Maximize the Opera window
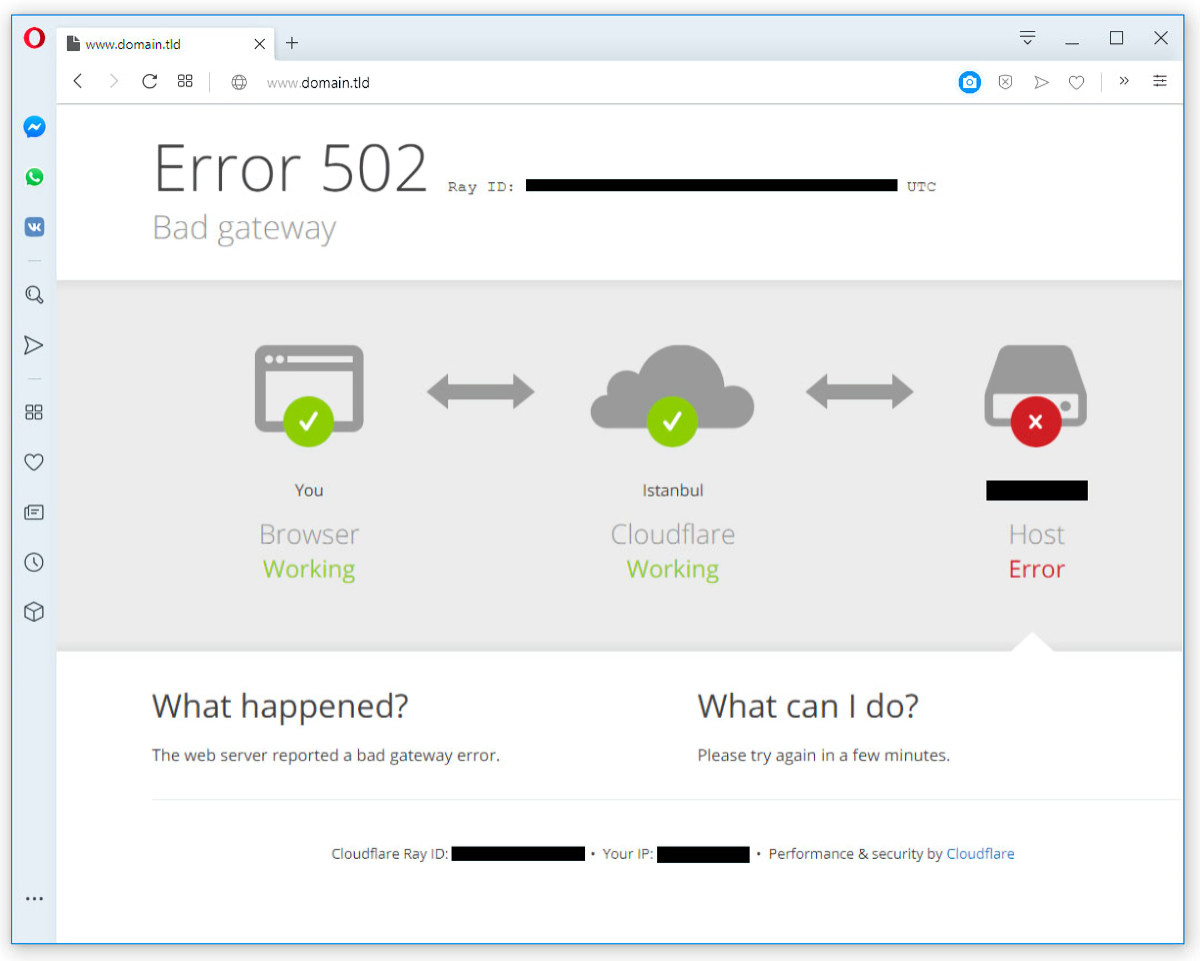This screenshot has width=1200, height=961. click(x=1117, y=38)
